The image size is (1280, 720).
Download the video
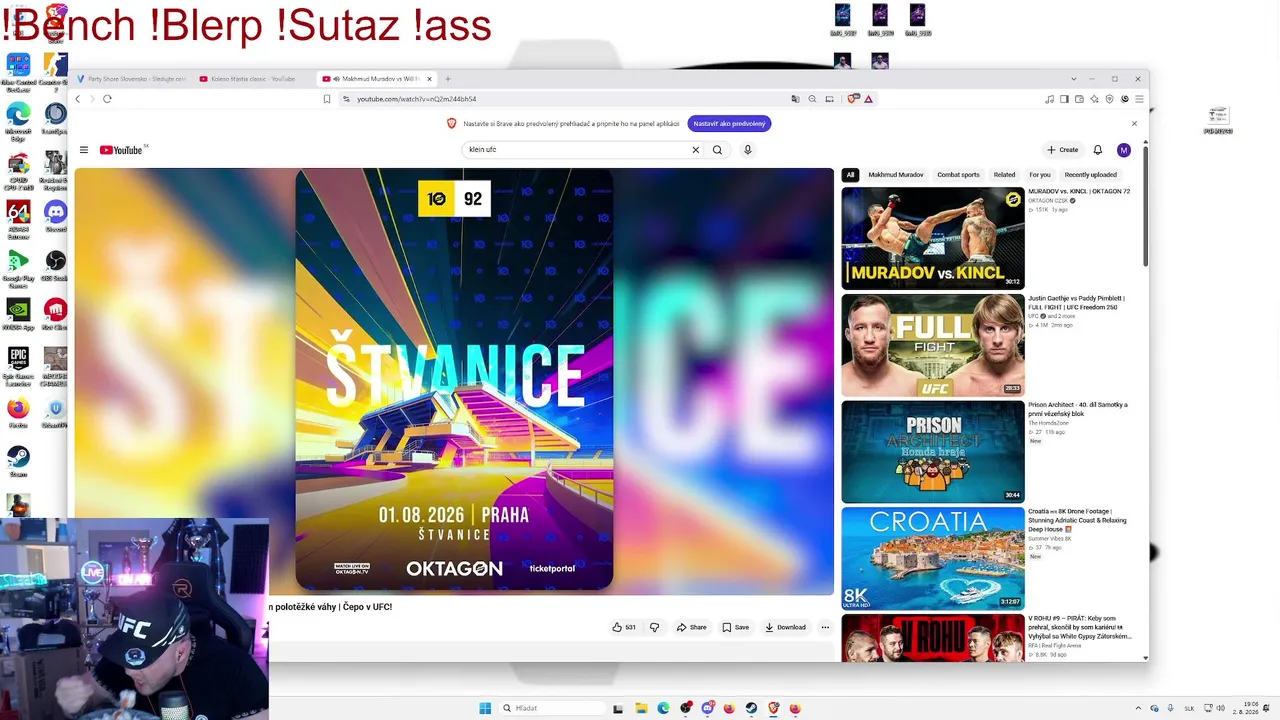tap(785, 627)
